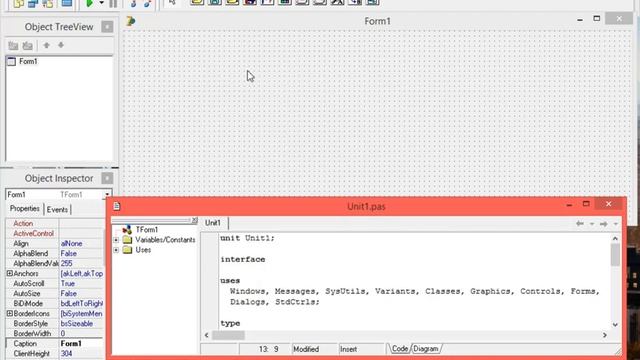
Task: Switch to the Properties tab
Action: [x=24, y=209]
